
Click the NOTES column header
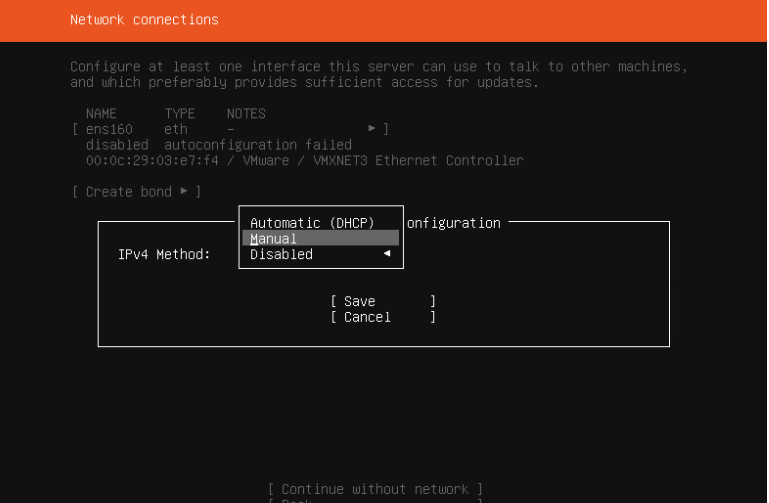[246, 114]
